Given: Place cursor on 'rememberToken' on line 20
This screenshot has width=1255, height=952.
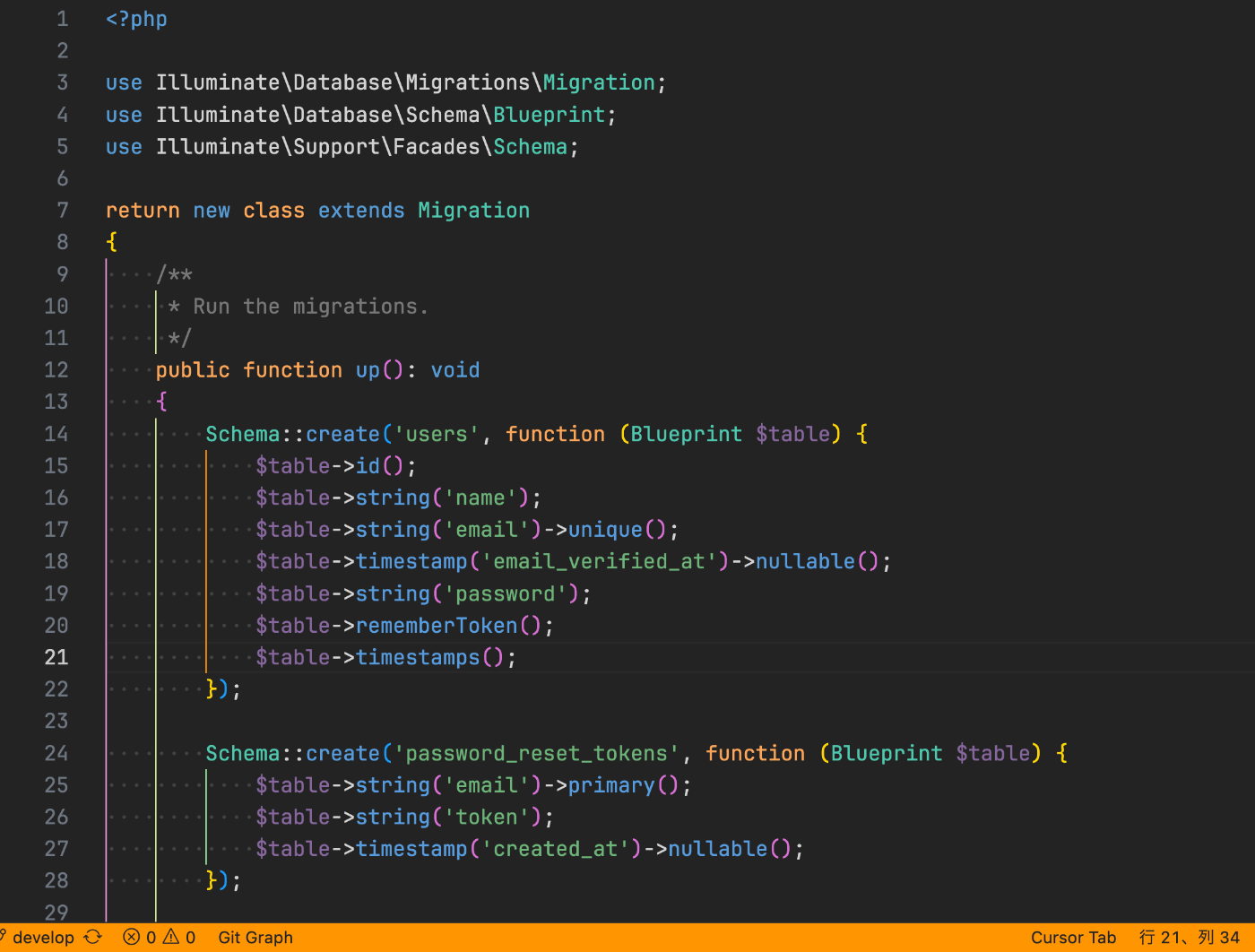Looking at the screenshot, I should coord(437,625).
